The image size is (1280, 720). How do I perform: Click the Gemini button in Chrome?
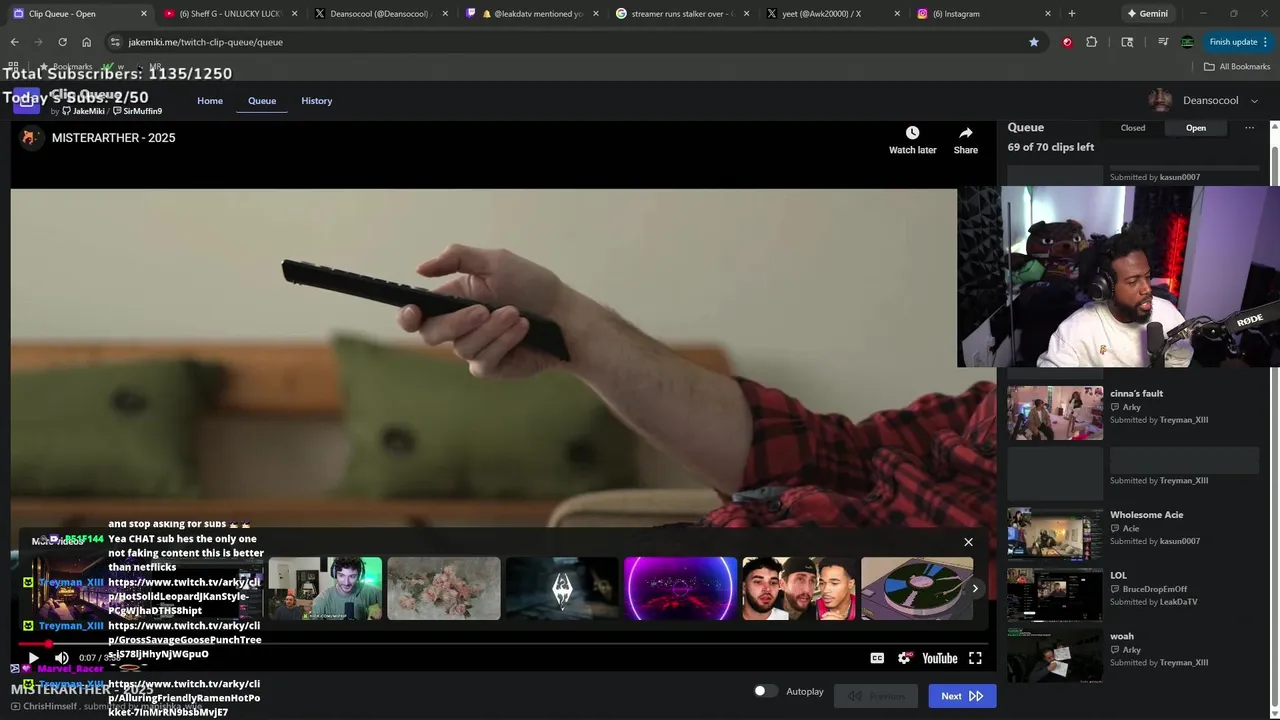1147,14
